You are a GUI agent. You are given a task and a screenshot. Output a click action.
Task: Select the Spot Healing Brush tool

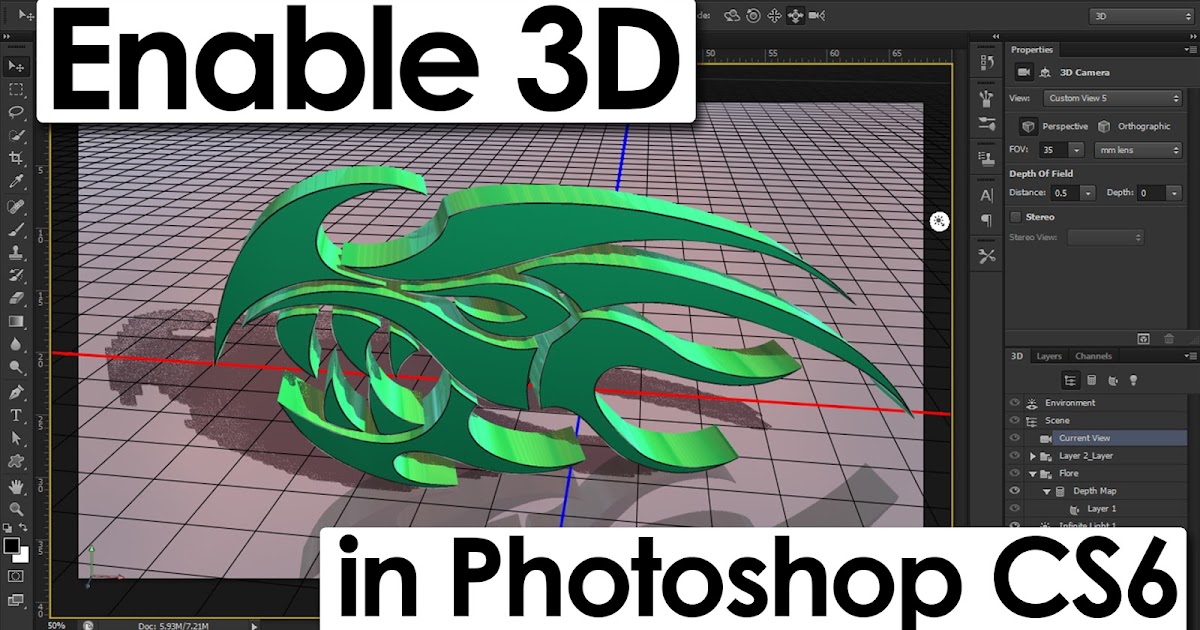tap(16, 206)
